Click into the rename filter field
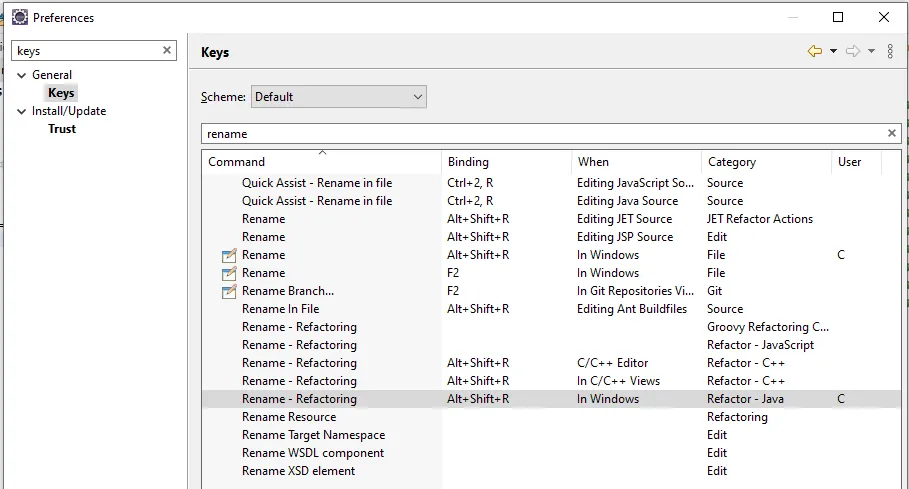The image size is (909, 489). pos(540,133)
